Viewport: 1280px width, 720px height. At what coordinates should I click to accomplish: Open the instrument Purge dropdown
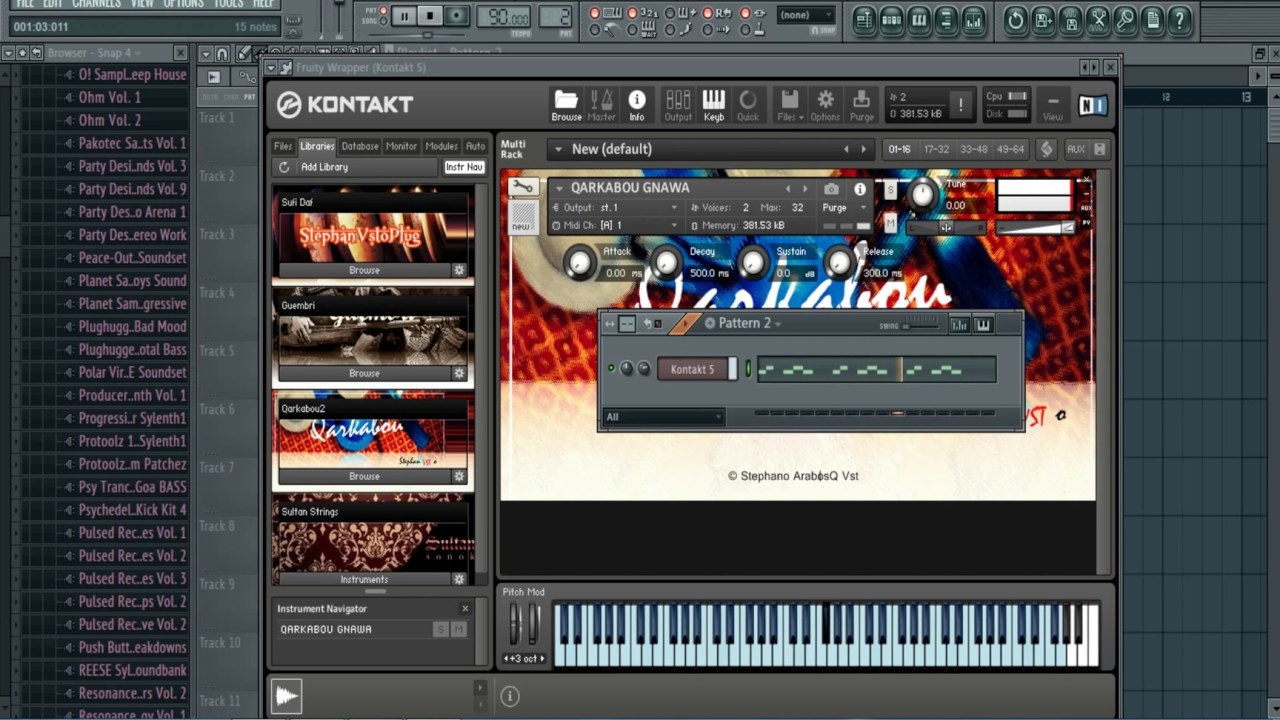tap(842, 208)
